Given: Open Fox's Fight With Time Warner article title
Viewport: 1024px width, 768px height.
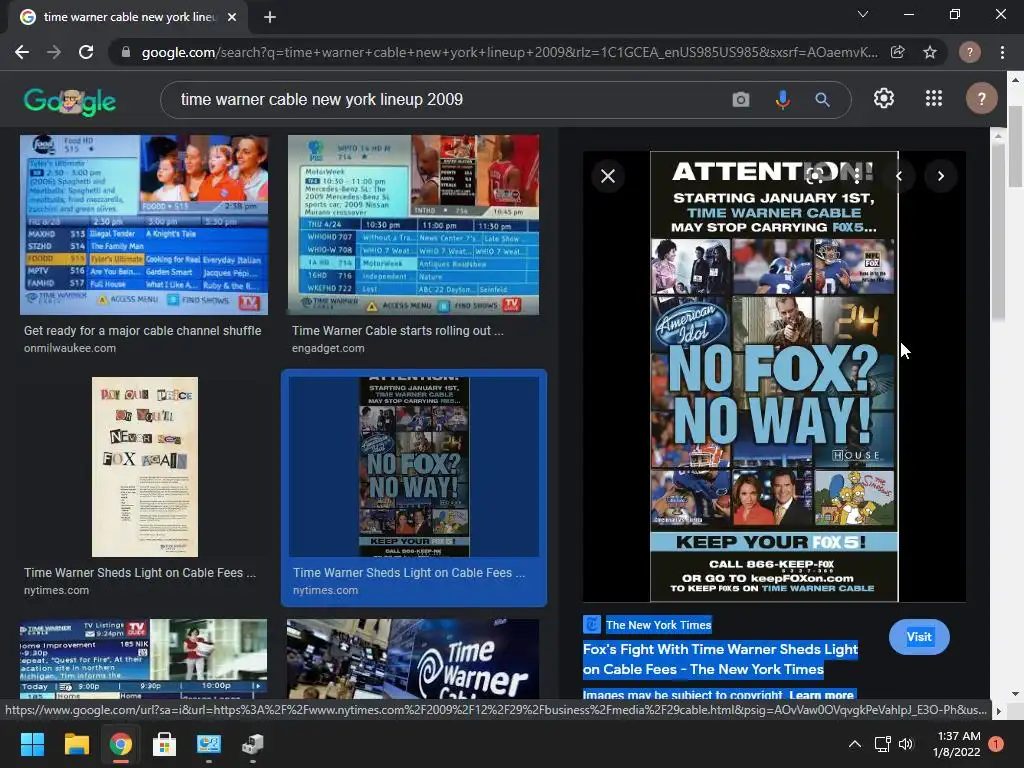Looking at the screenshot, I should coord(720,659).
